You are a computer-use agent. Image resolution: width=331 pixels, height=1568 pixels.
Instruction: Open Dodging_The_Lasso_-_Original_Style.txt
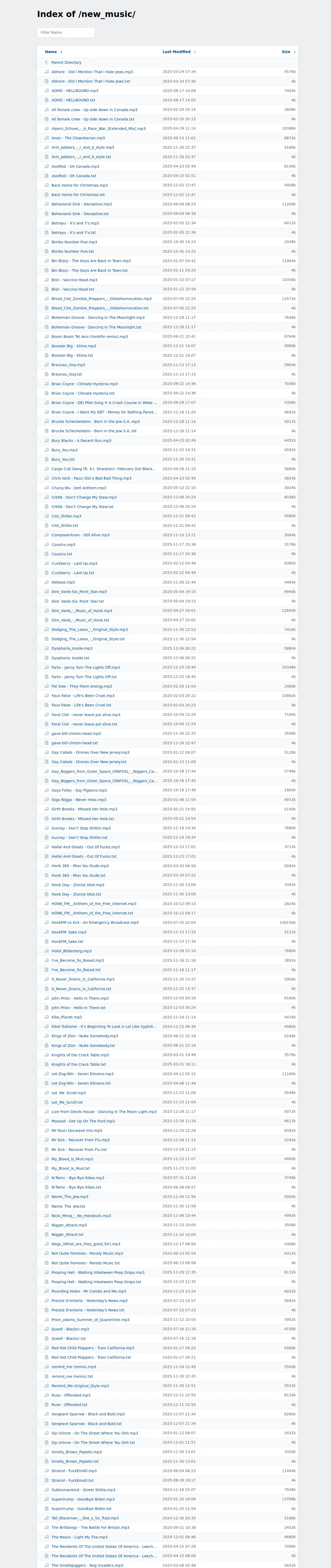[88, 639]
